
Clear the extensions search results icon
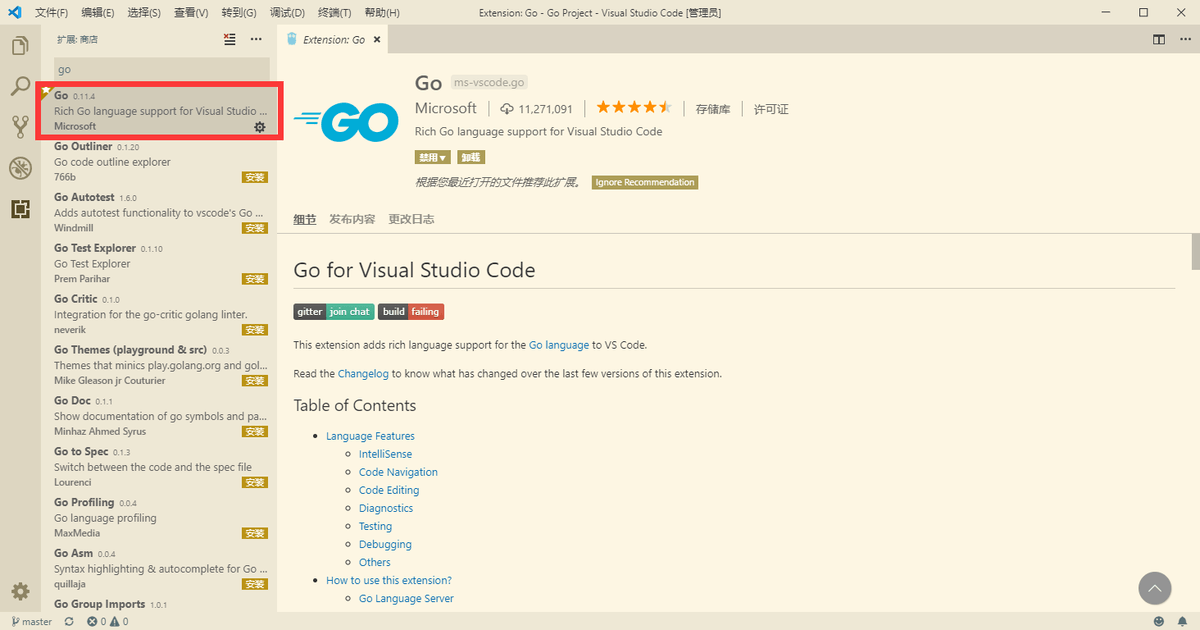[230, 39]
